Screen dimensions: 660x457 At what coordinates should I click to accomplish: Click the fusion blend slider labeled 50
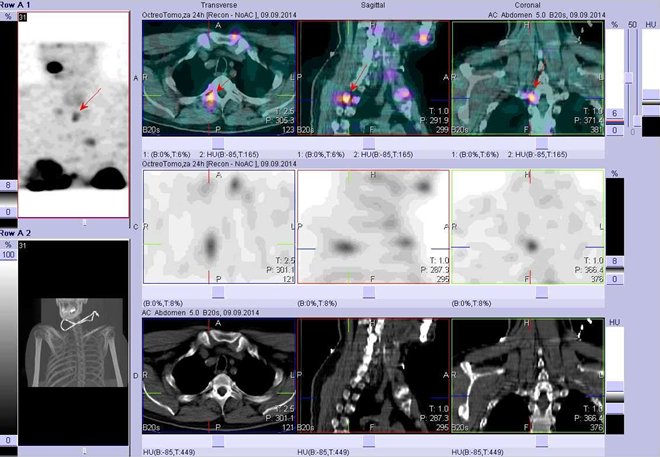pyautogui.click(x=631, y=76)
